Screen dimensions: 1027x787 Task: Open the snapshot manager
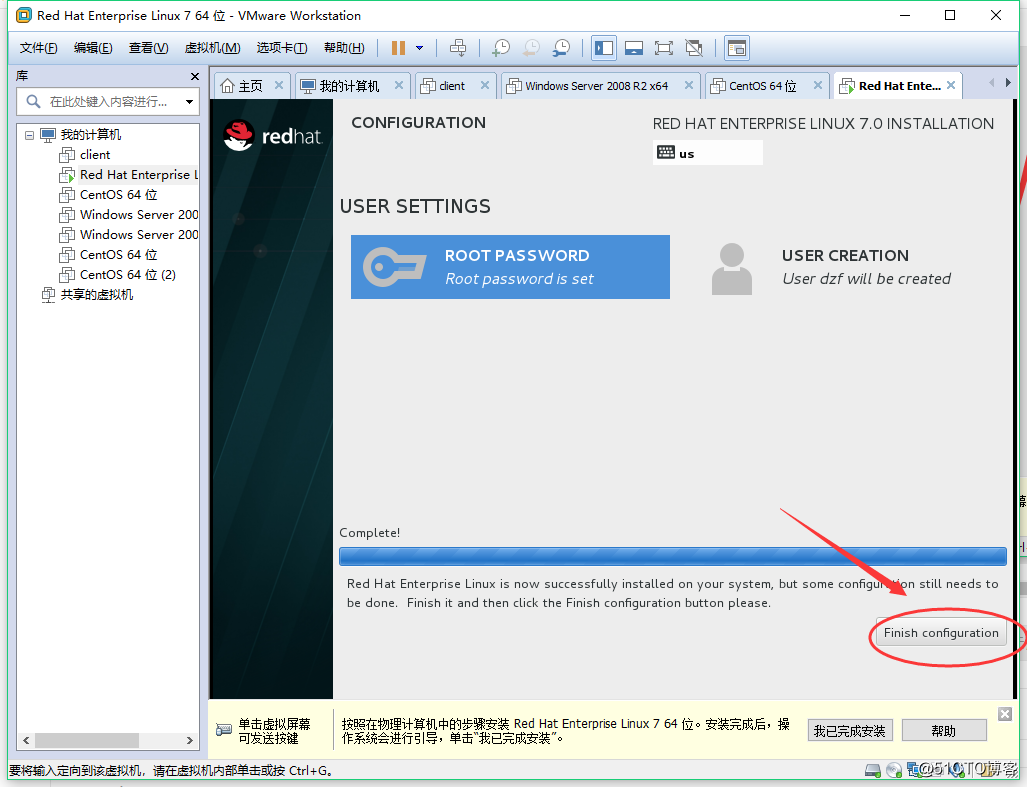point(561,48)
